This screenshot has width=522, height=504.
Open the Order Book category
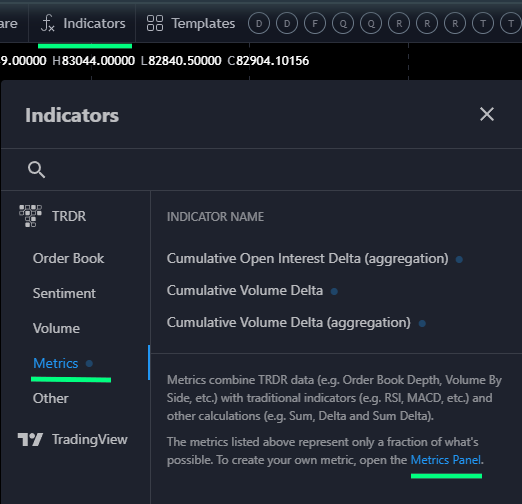coord(68,258)
